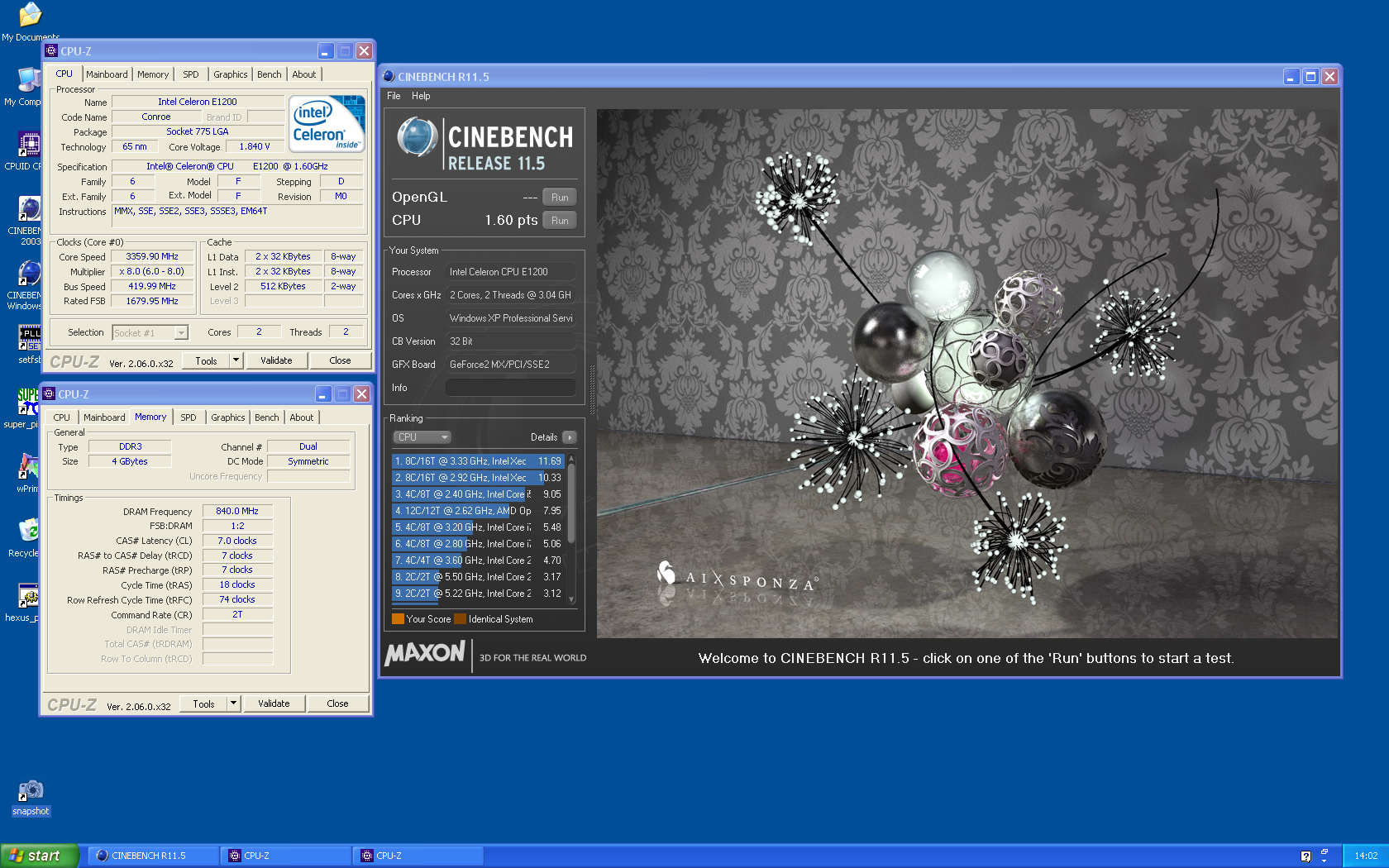Click Intel Celeron inside logo in CPU-Z
This screenshot has width=1389, height=868.
point(327,123)
